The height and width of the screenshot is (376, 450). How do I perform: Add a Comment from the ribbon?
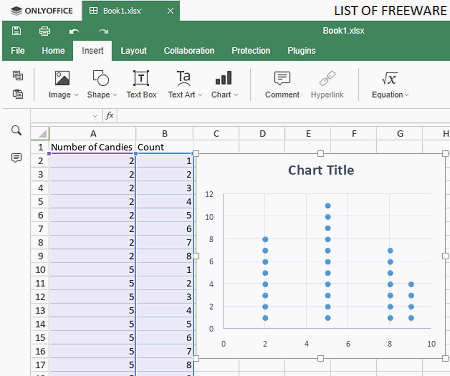coord(282,85)
